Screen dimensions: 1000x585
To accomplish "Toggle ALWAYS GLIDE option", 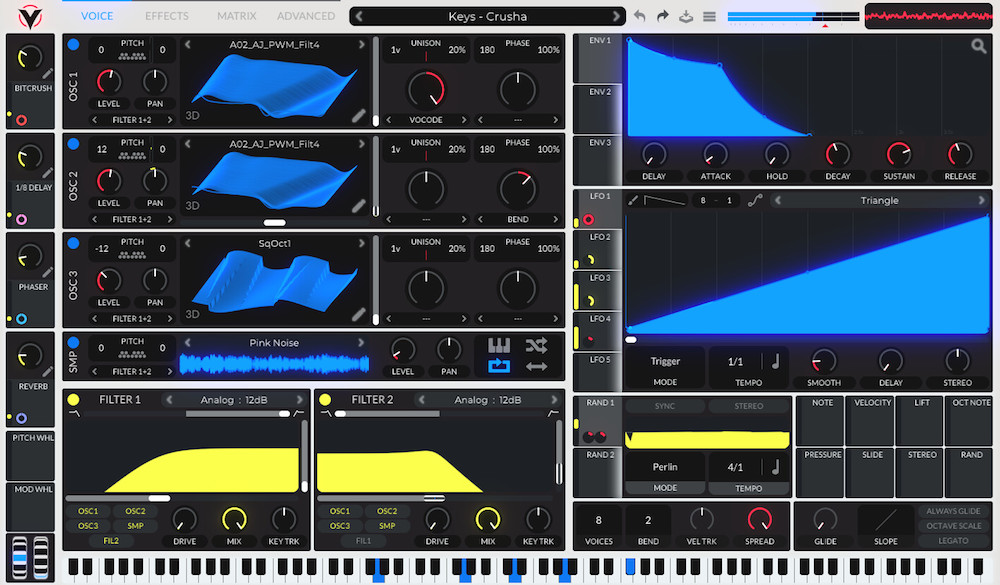I will [953, 511].
